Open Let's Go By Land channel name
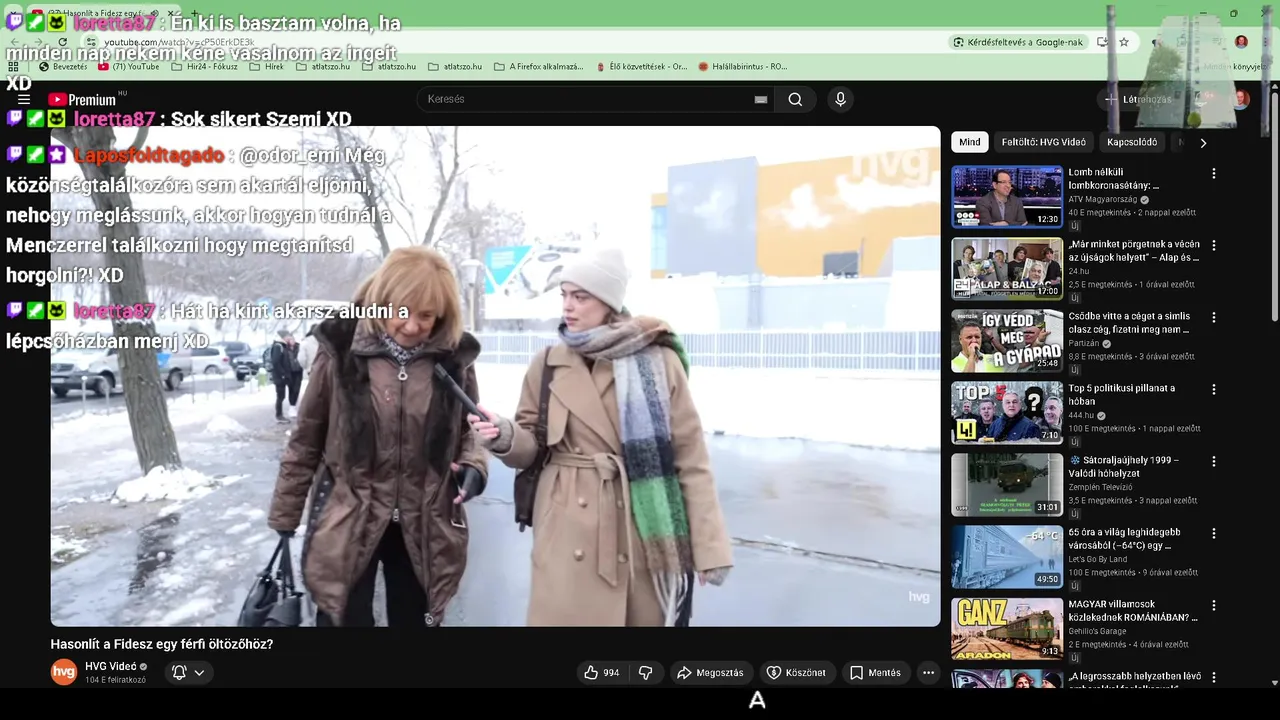 point(1097,559)
